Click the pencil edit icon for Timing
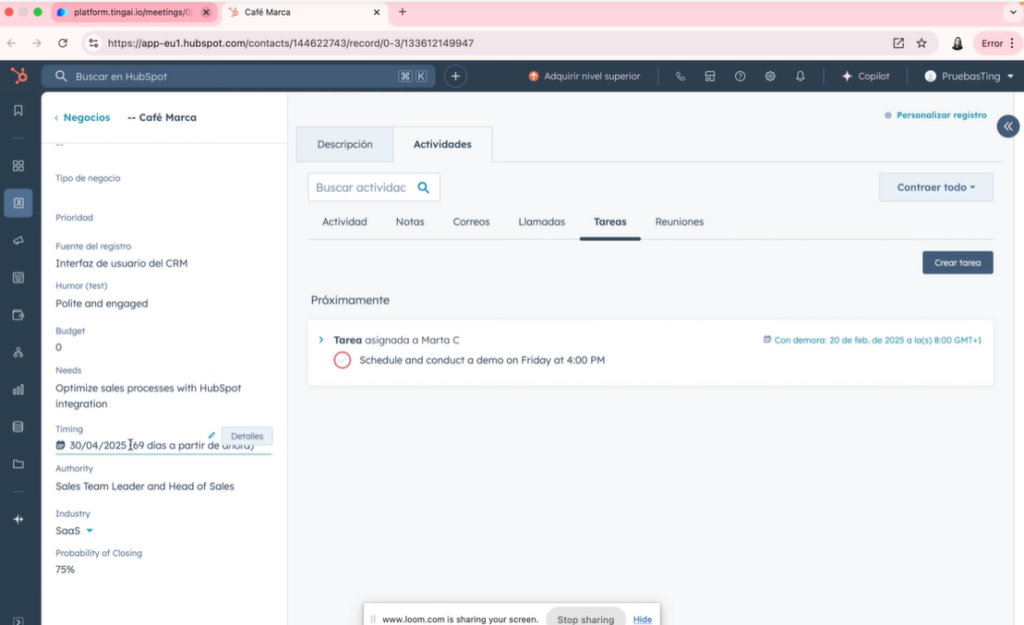Screen dimensions: 1024x625 212,435
